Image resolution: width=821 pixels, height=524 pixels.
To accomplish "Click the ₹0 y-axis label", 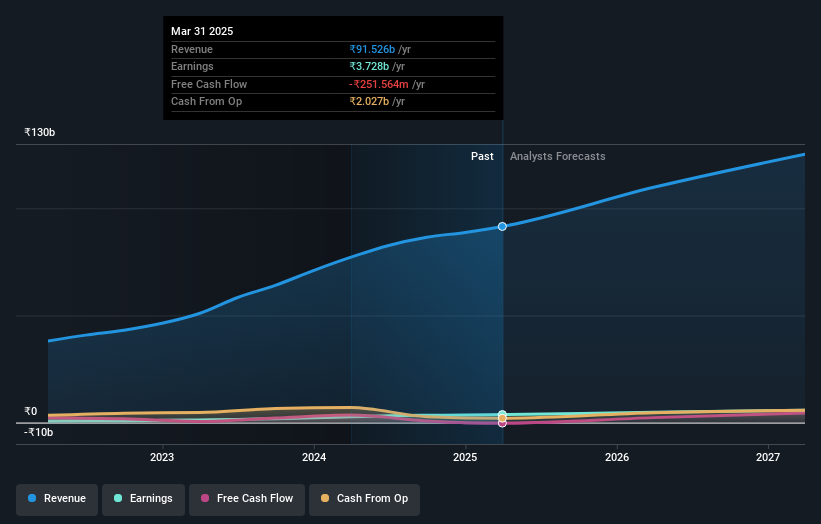I will [x=30, y=411].
